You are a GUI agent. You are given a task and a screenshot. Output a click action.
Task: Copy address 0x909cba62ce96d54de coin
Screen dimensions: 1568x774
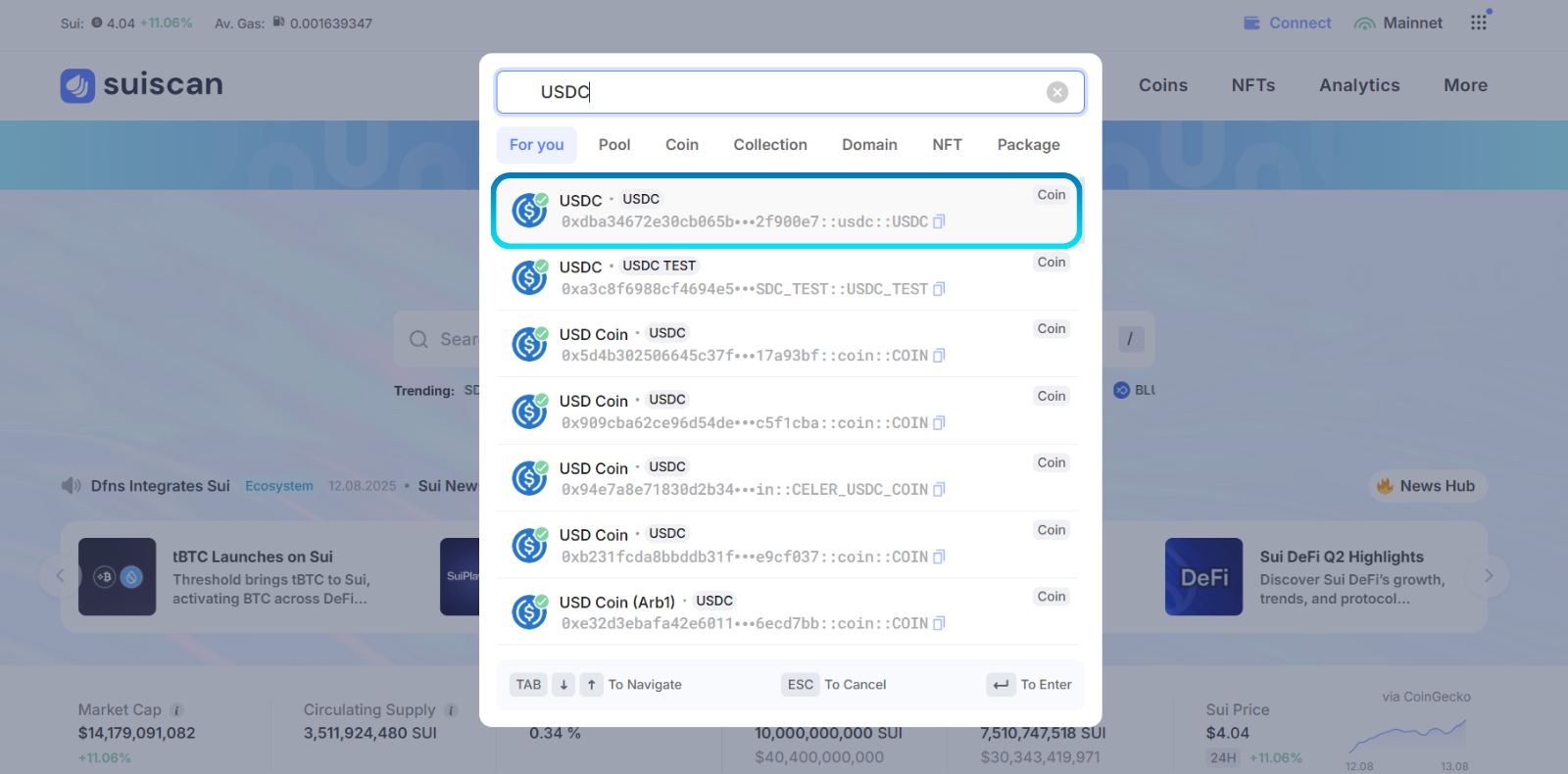coord(939,423)
